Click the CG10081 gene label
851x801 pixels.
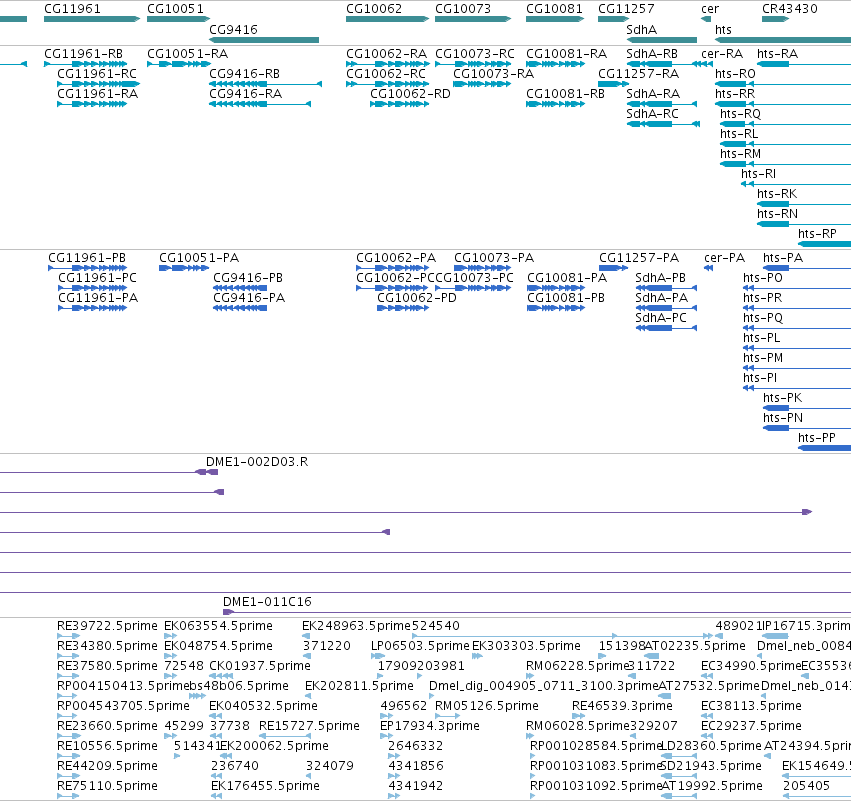pos(554,9)
